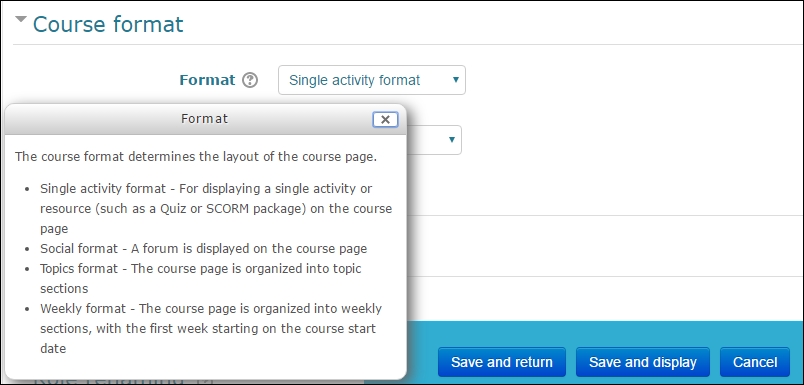Click the Social format description bullet

point(204,249)
